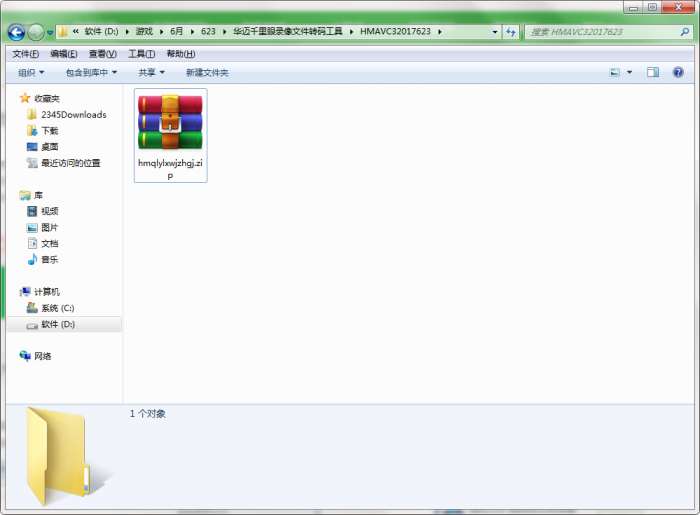Screen dimensions: 700x515
Task: Click the folder icon in address bar
Action: tap(63, 32)
